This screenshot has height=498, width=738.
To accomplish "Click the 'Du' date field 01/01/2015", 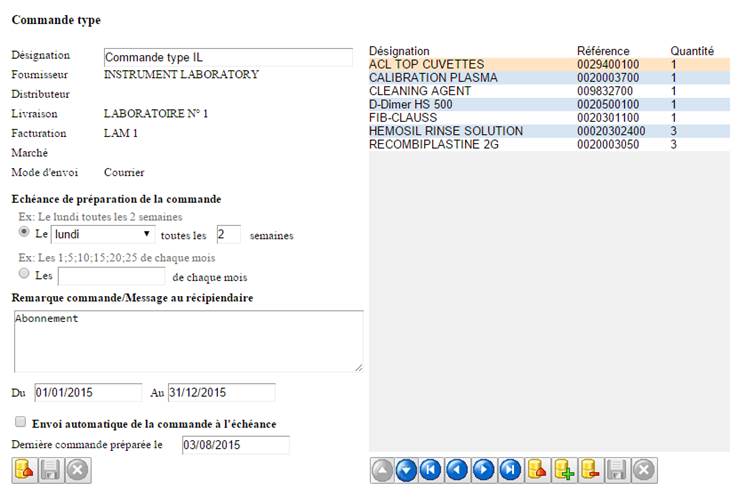I will (x=88, y=393).
